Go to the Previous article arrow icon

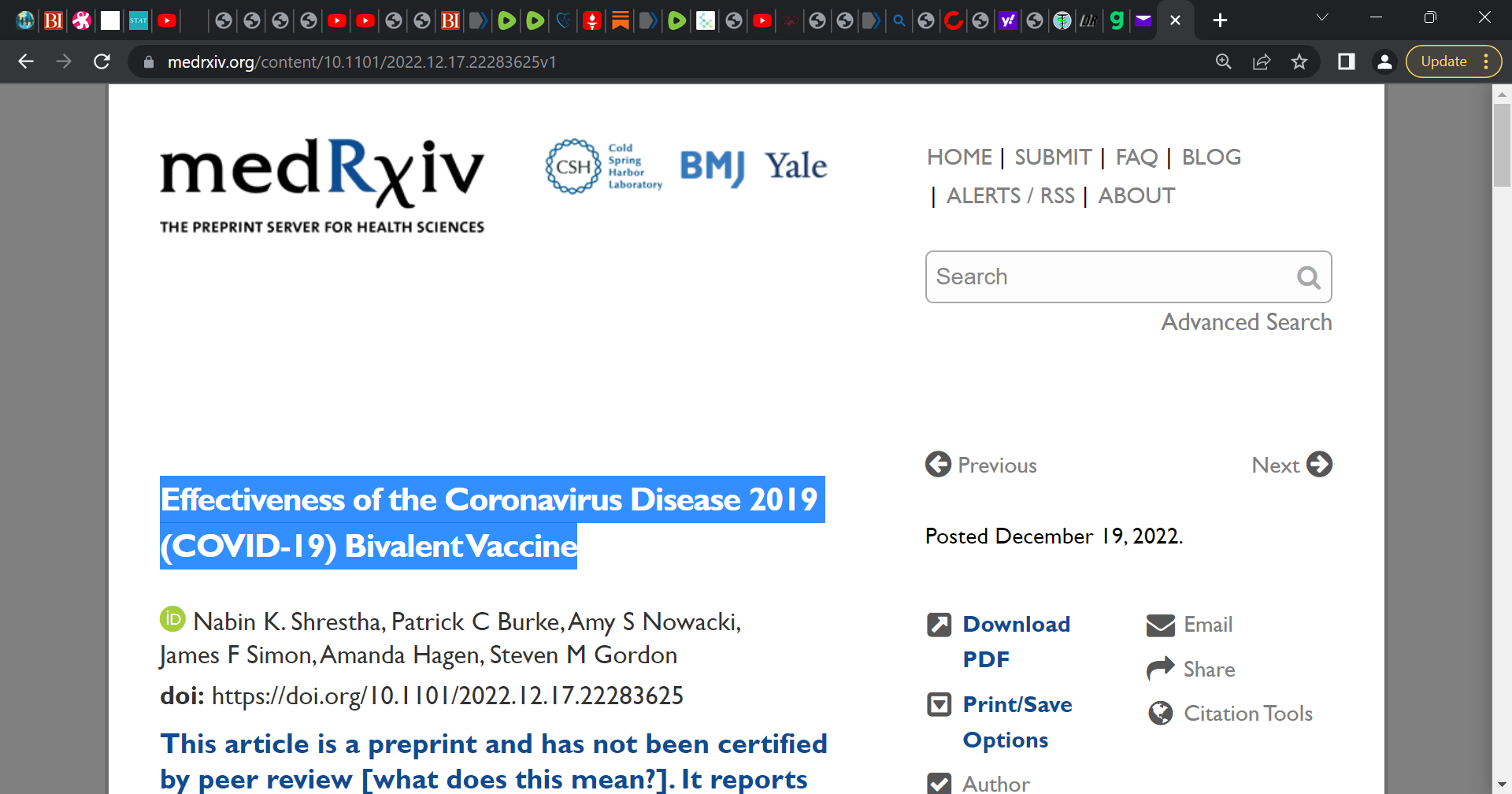(938, 465)
